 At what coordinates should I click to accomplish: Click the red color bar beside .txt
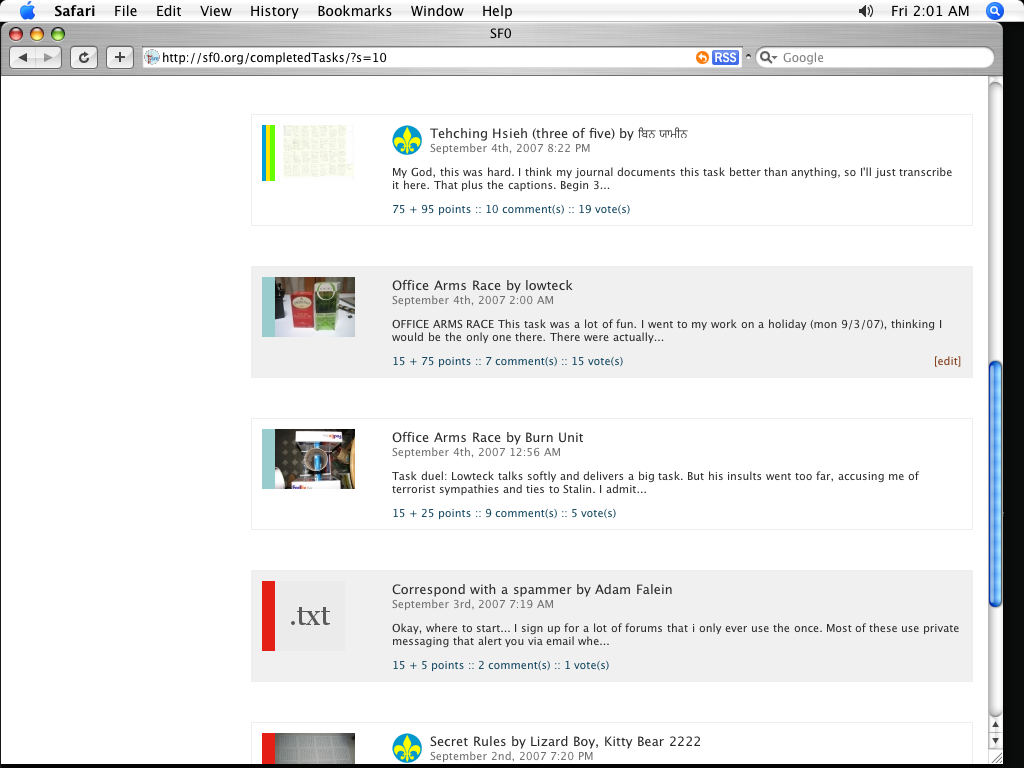[x=268, y=616]
